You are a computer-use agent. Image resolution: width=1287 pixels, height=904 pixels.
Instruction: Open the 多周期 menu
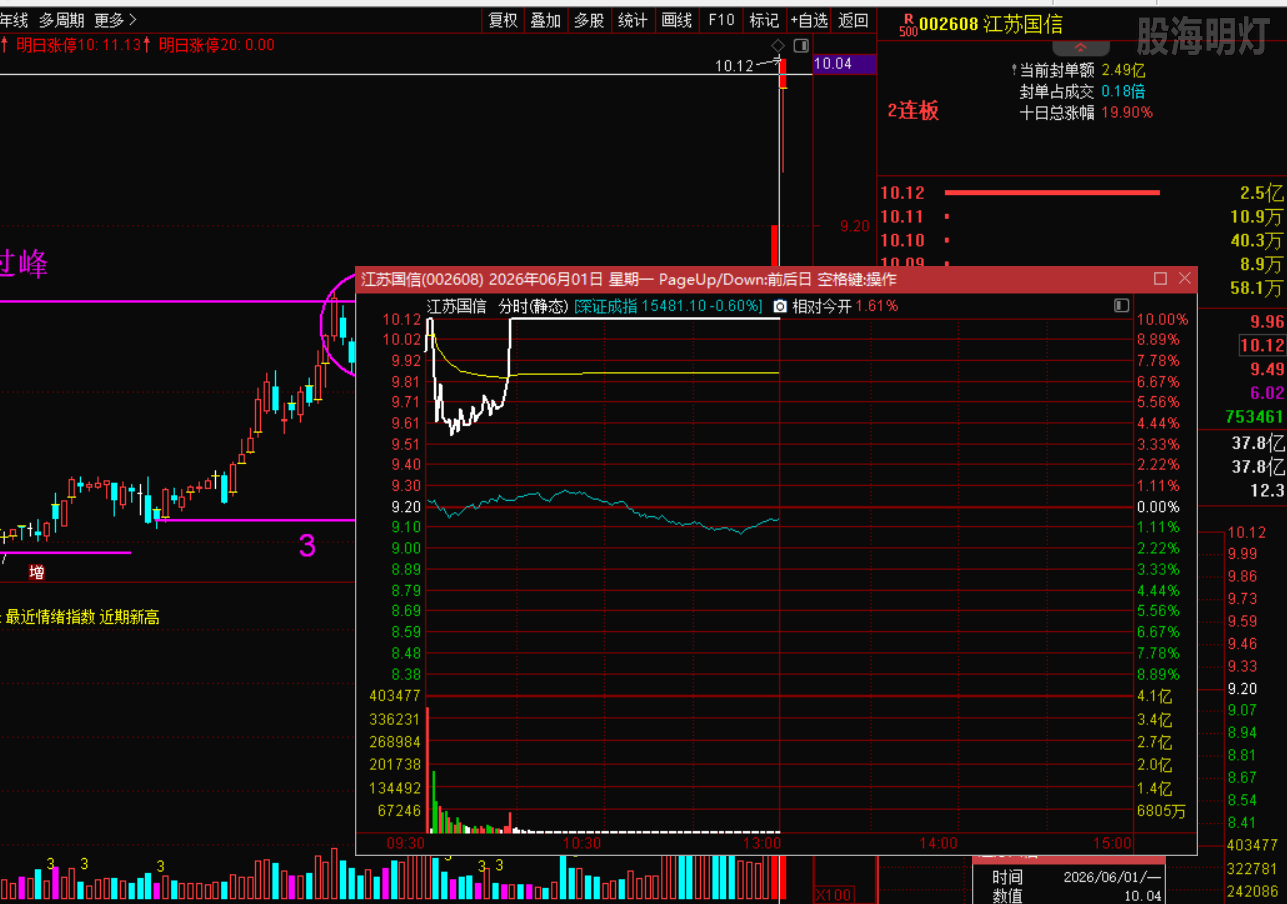coord(62,20)
